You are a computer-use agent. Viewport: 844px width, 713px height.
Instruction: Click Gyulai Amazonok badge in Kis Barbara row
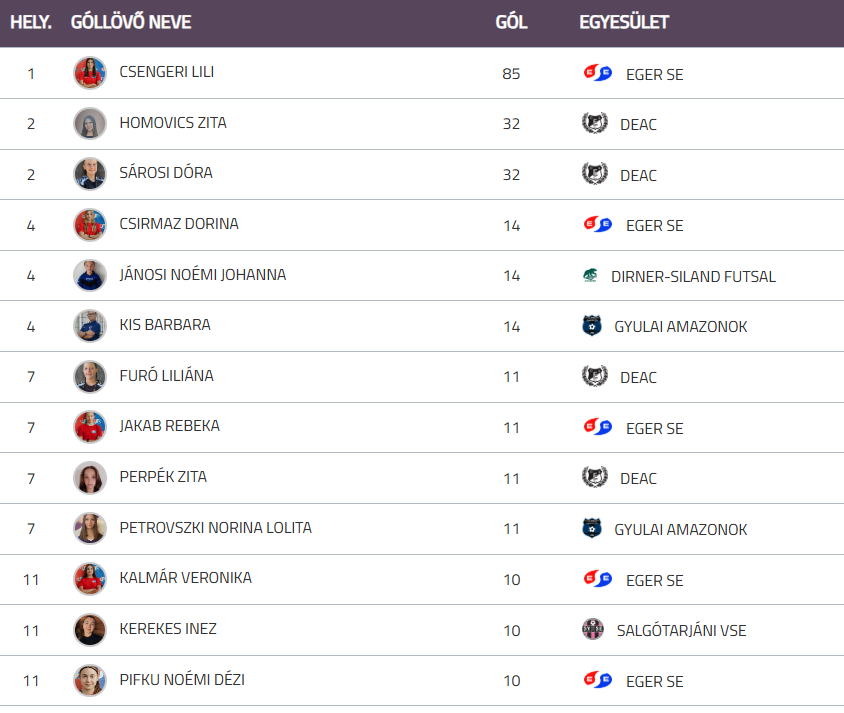point(592,326)
